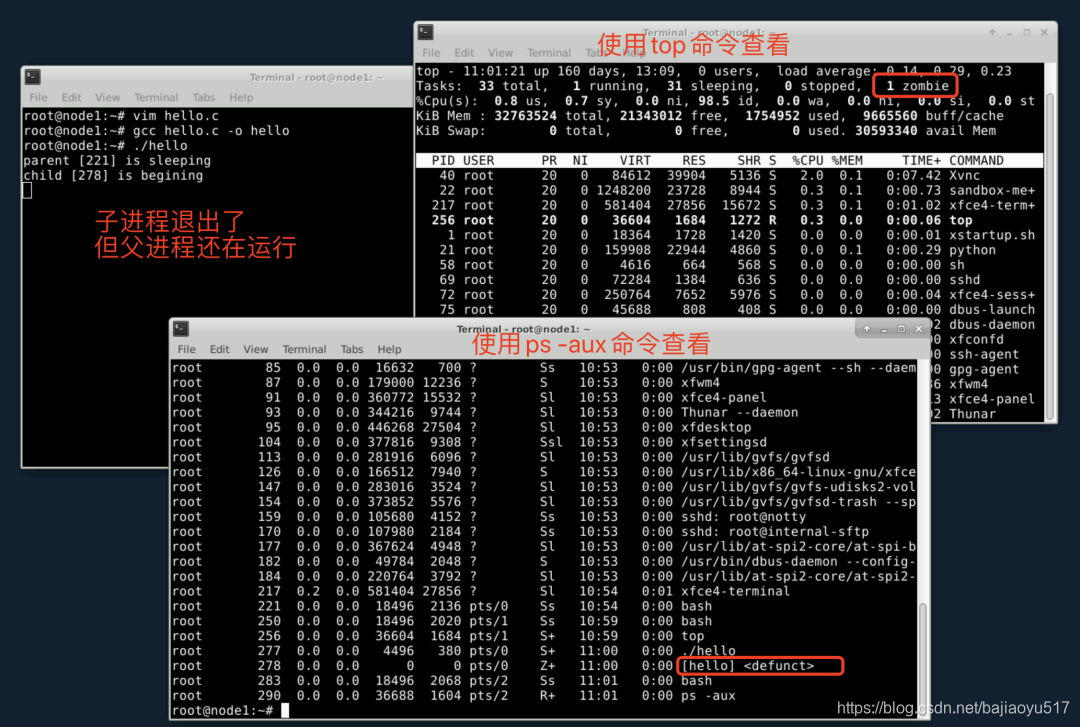Open File menu in ps -aux terminal window
The height and width of the screenshot is (727, 1080).
click(x=186, y=349)
